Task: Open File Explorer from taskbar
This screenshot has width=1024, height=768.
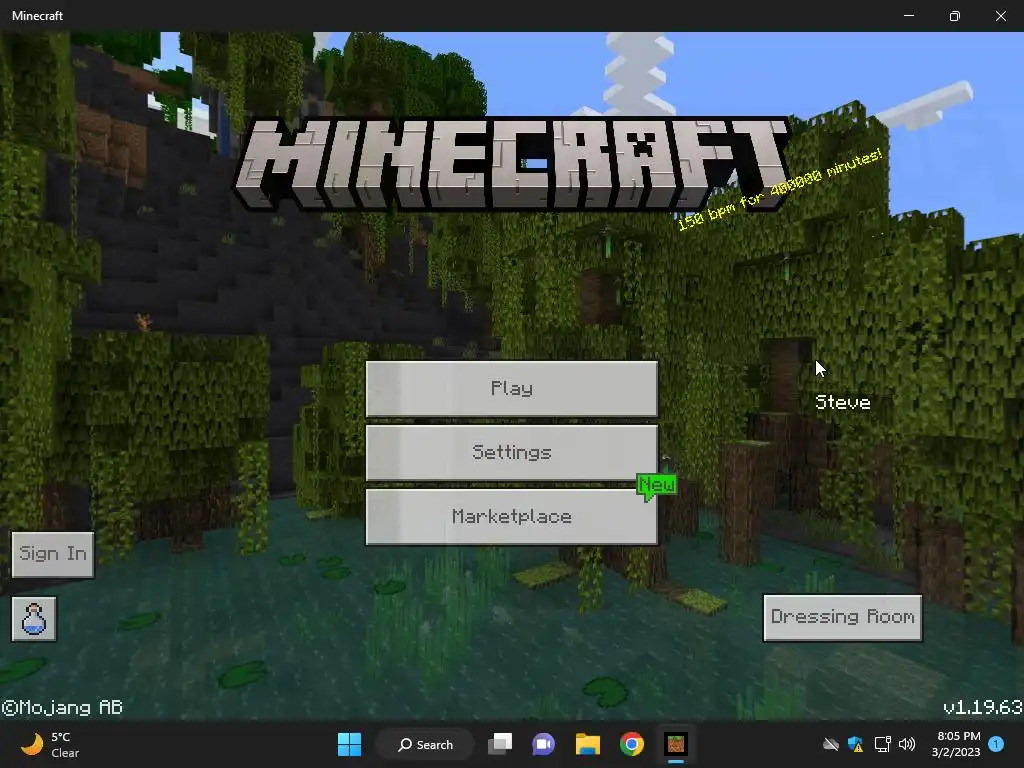Action: (x=588, y=744)
